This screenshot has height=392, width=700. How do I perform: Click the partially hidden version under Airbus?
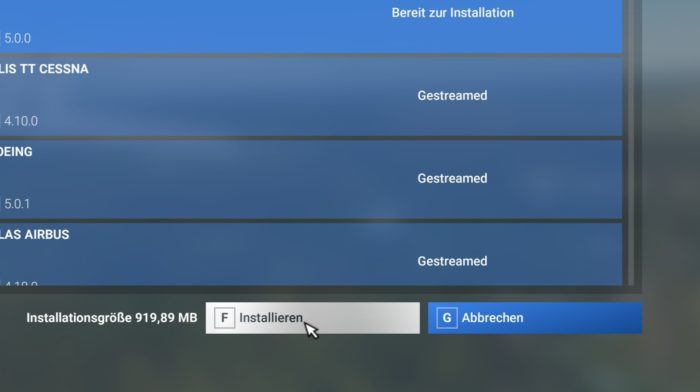pyautogui.click(x=21, y=283)
